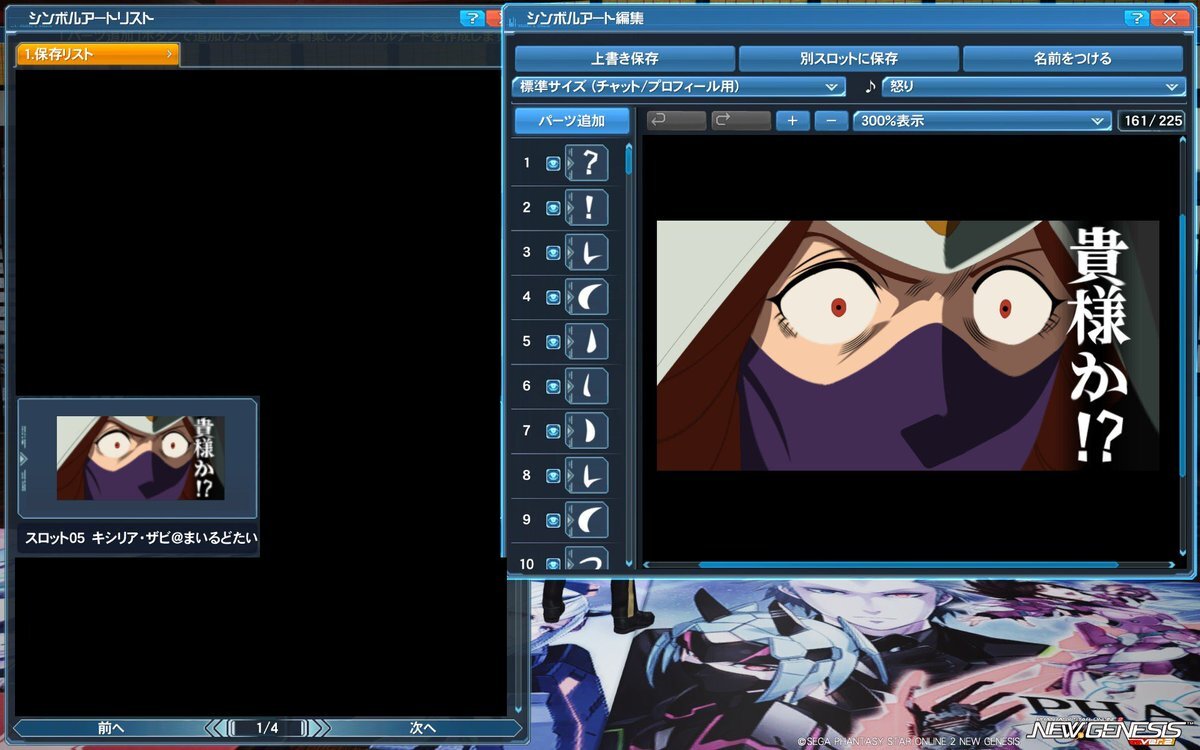Select layer 10 part icon
This screenshot has width=1200, height=750.
click(588, 559)
